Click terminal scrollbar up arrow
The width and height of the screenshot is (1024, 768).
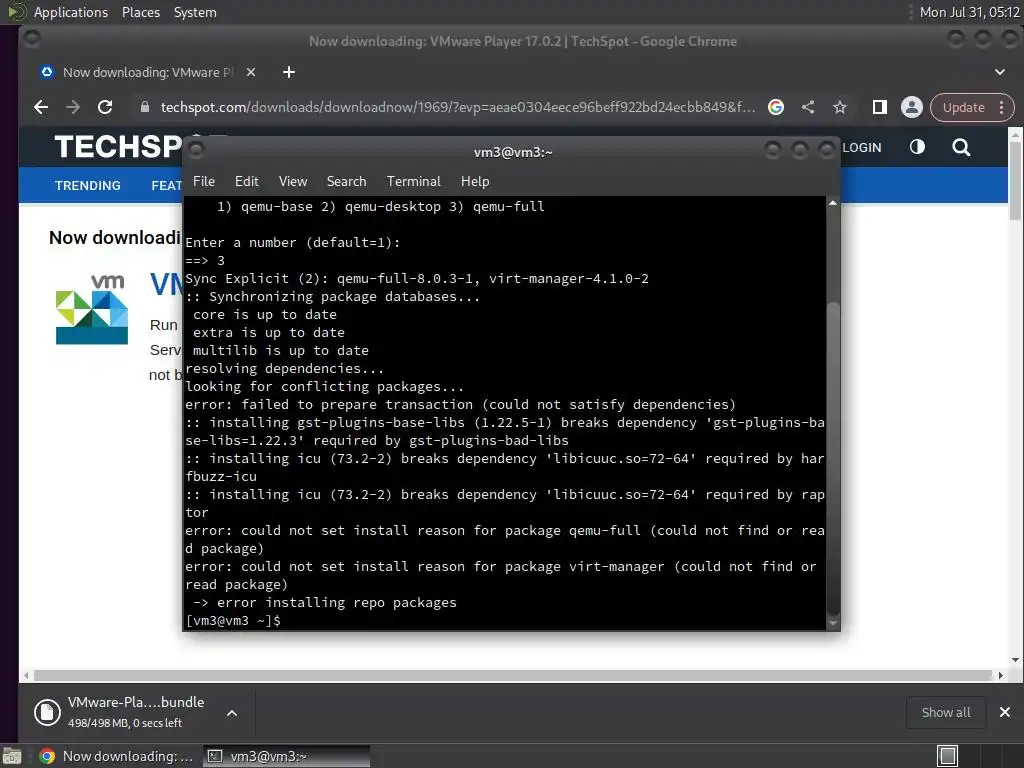(833, 203)
